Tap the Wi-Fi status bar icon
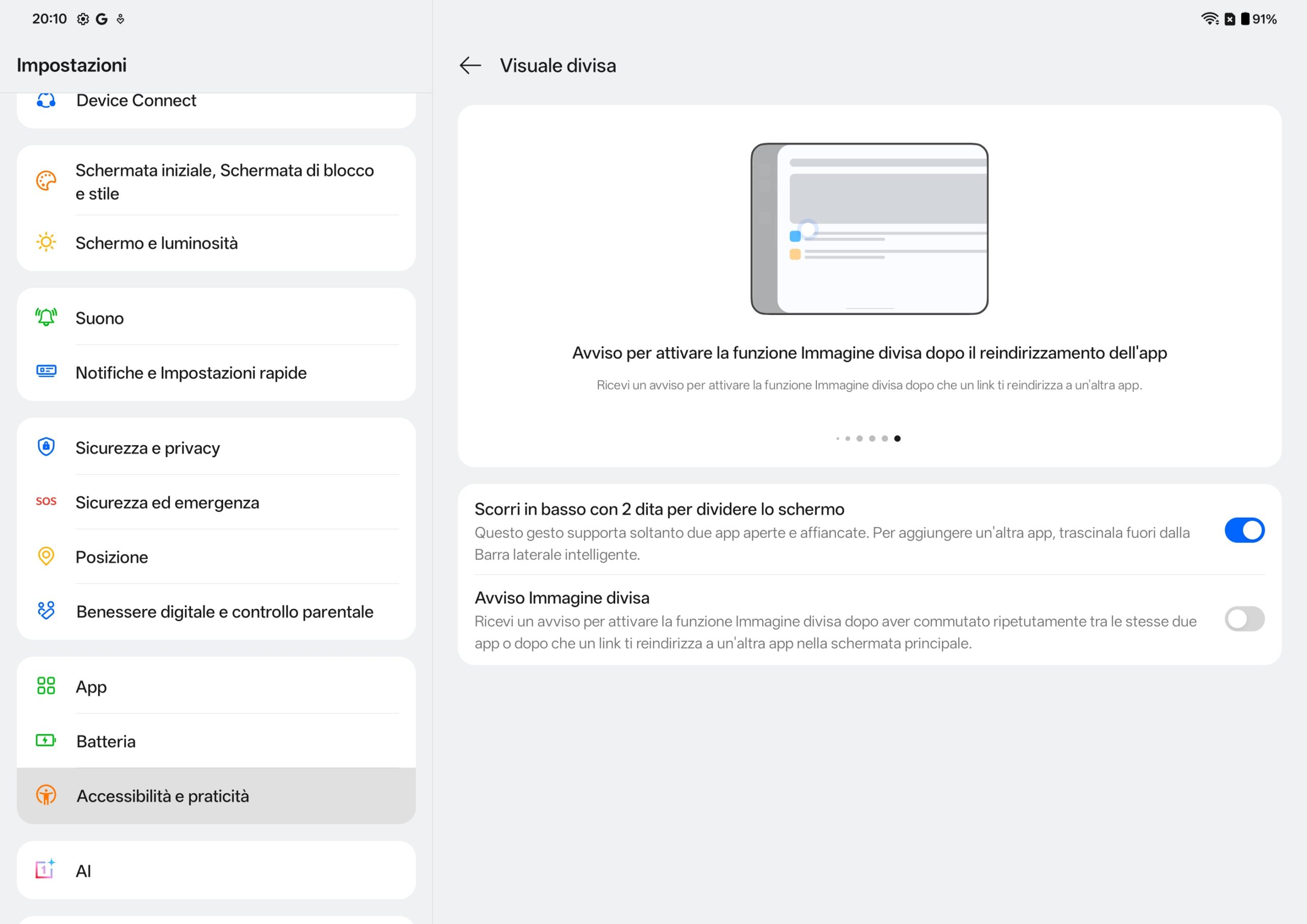This screenshot has height=924, width=1307. tap(1209, 19)
